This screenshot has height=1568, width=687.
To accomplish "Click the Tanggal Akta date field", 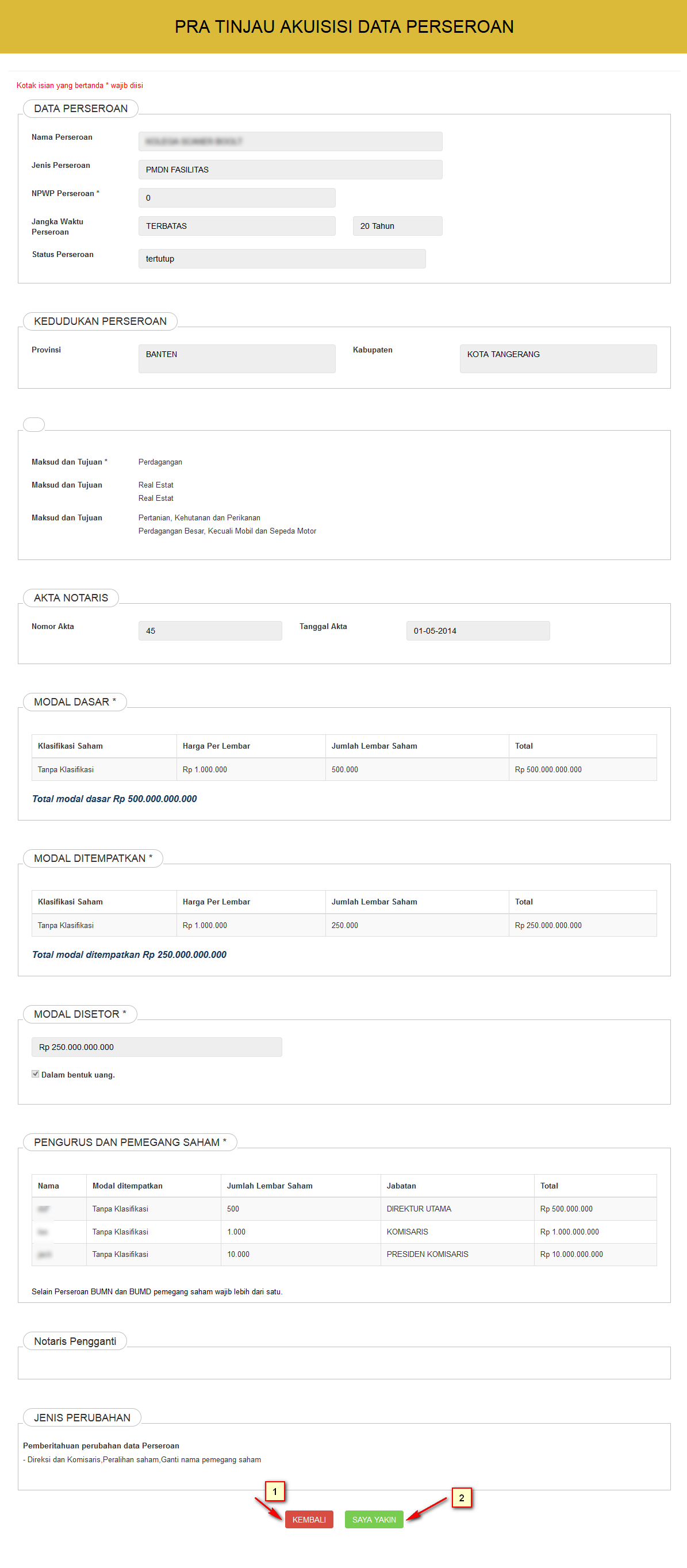I will tap(478, 631).
